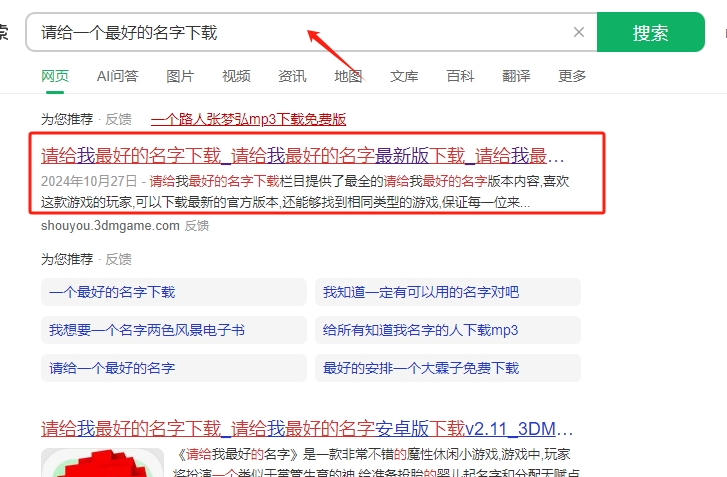Click the green 搜索 button

tap(650, 32)
